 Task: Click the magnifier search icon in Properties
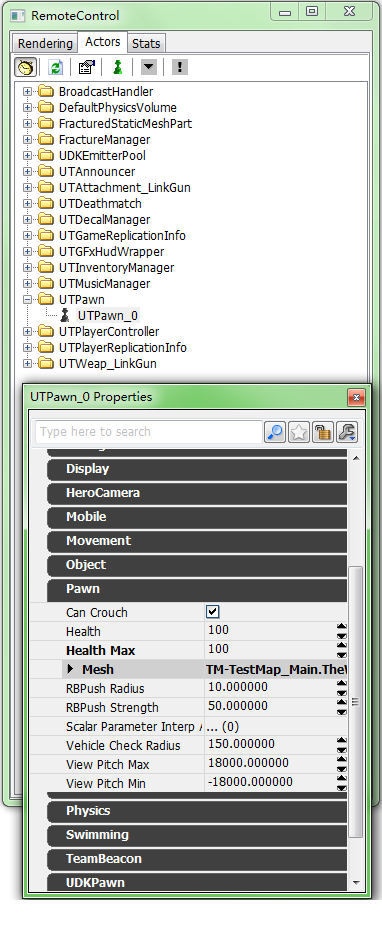(x=275, y=432)
